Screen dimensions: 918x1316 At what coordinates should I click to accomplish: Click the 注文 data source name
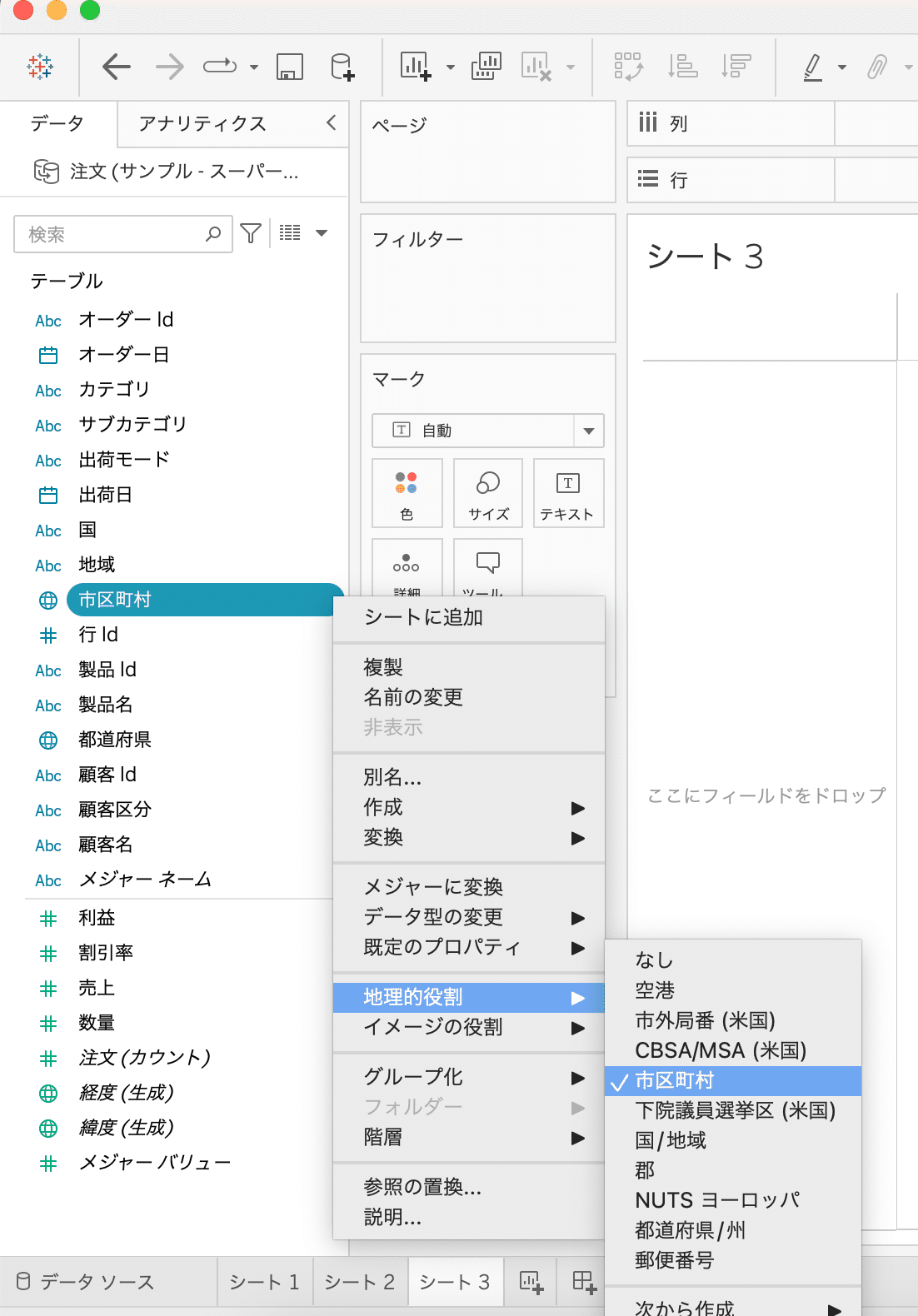(x=184, y=172)
